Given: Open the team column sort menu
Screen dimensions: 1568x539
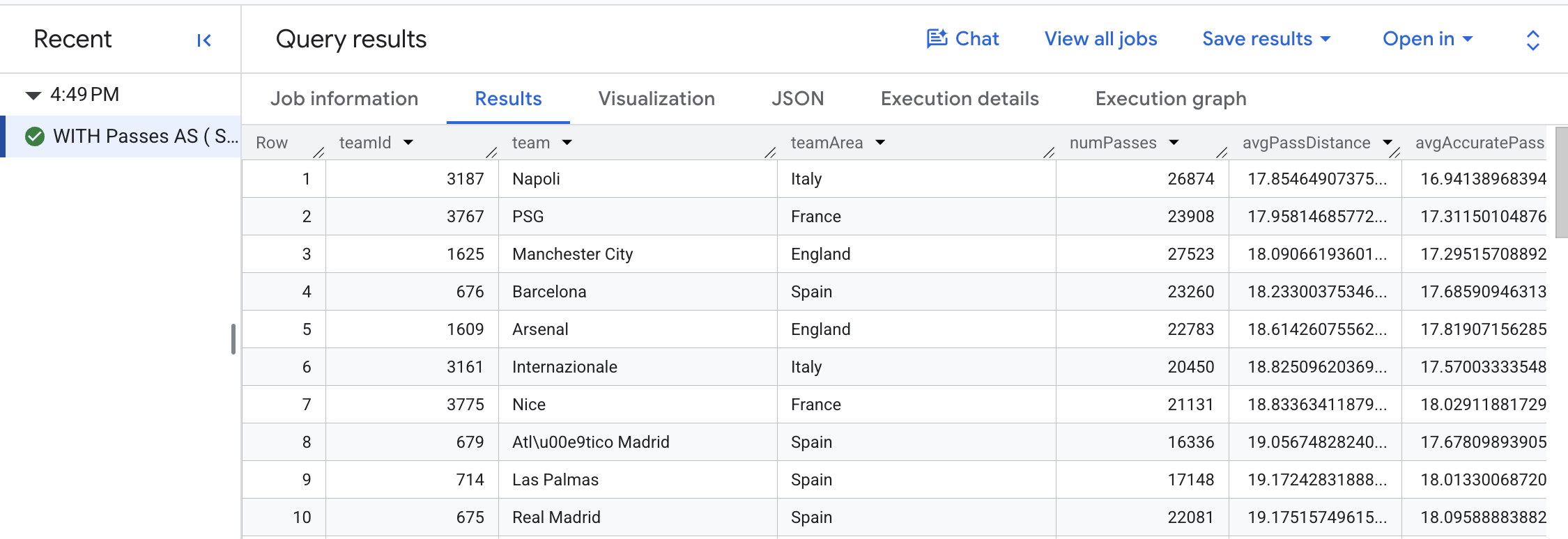Looking at the screenshot, I should (x=567, y=143).
